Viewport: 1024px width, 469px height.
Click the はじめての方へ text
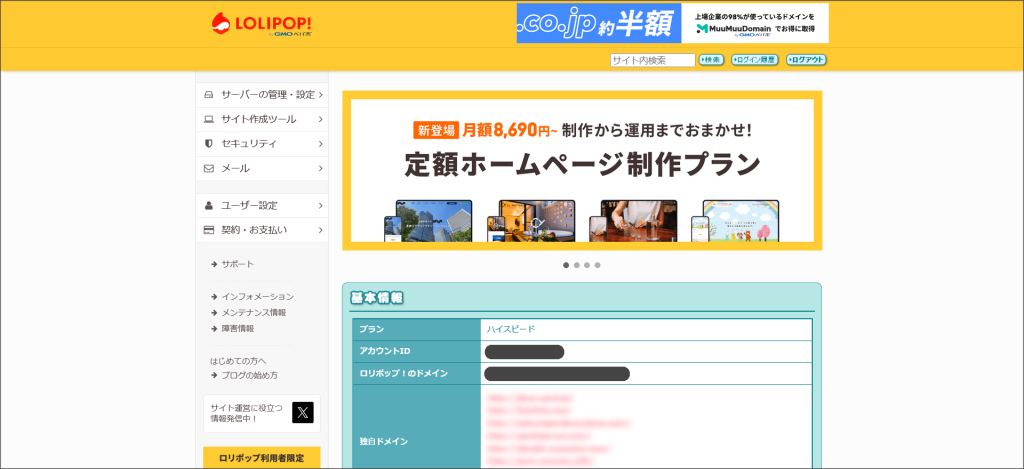[x=238, y=361]
